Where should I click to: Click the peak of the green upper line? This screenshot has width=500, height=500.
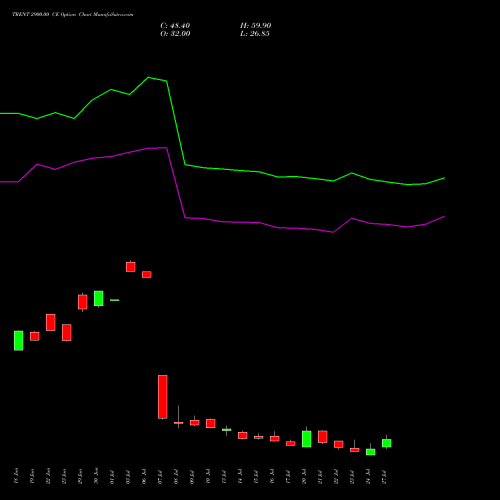pyautogui.click(x=149, y=77)
